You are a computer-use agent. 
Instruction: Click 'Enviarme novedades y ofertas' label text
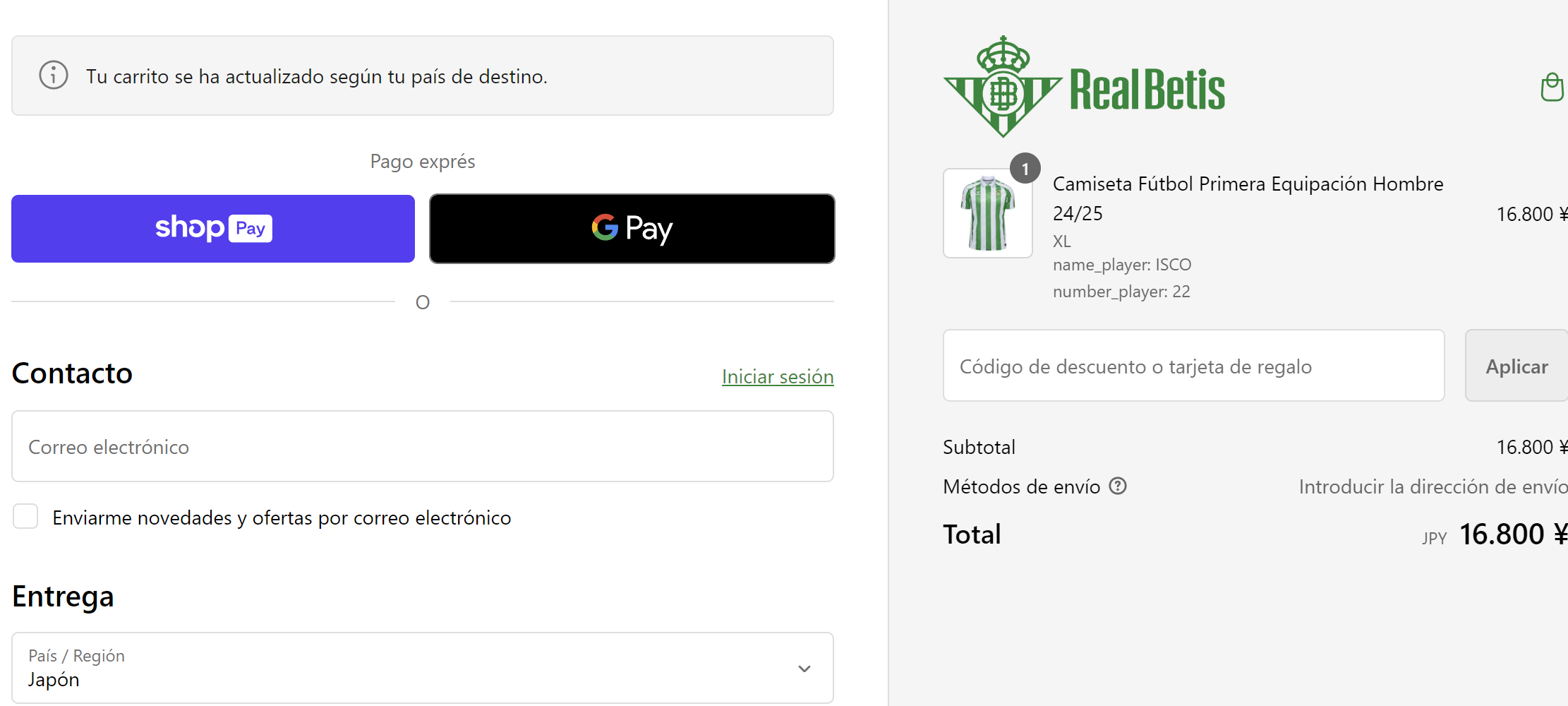(282, 517)
